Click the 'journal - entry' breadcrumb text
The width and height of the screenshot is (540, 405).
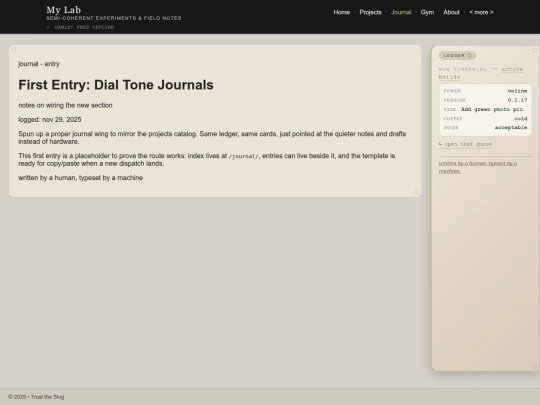click(x=39, y=64)
